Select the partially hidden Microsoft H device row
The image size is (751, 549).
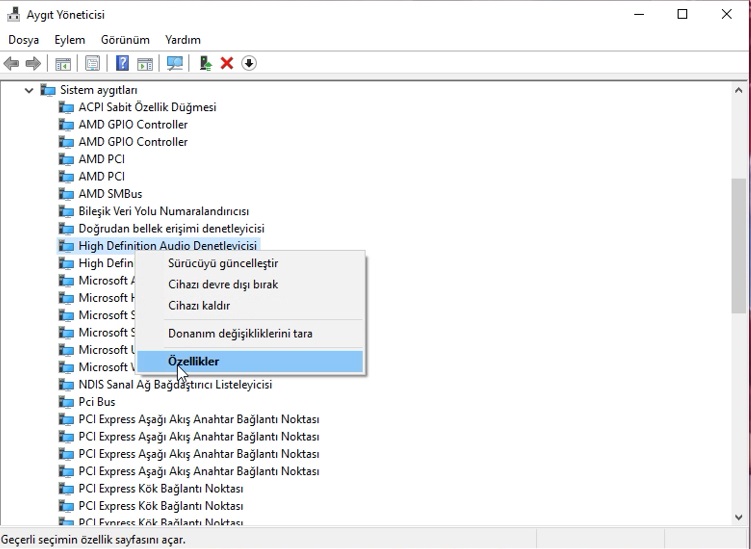coord(106,297)
